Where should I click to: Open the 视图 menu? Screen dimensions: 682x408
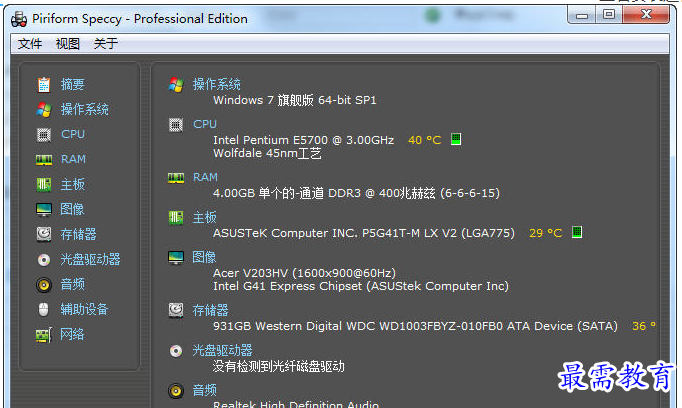[x=68, y=43]
